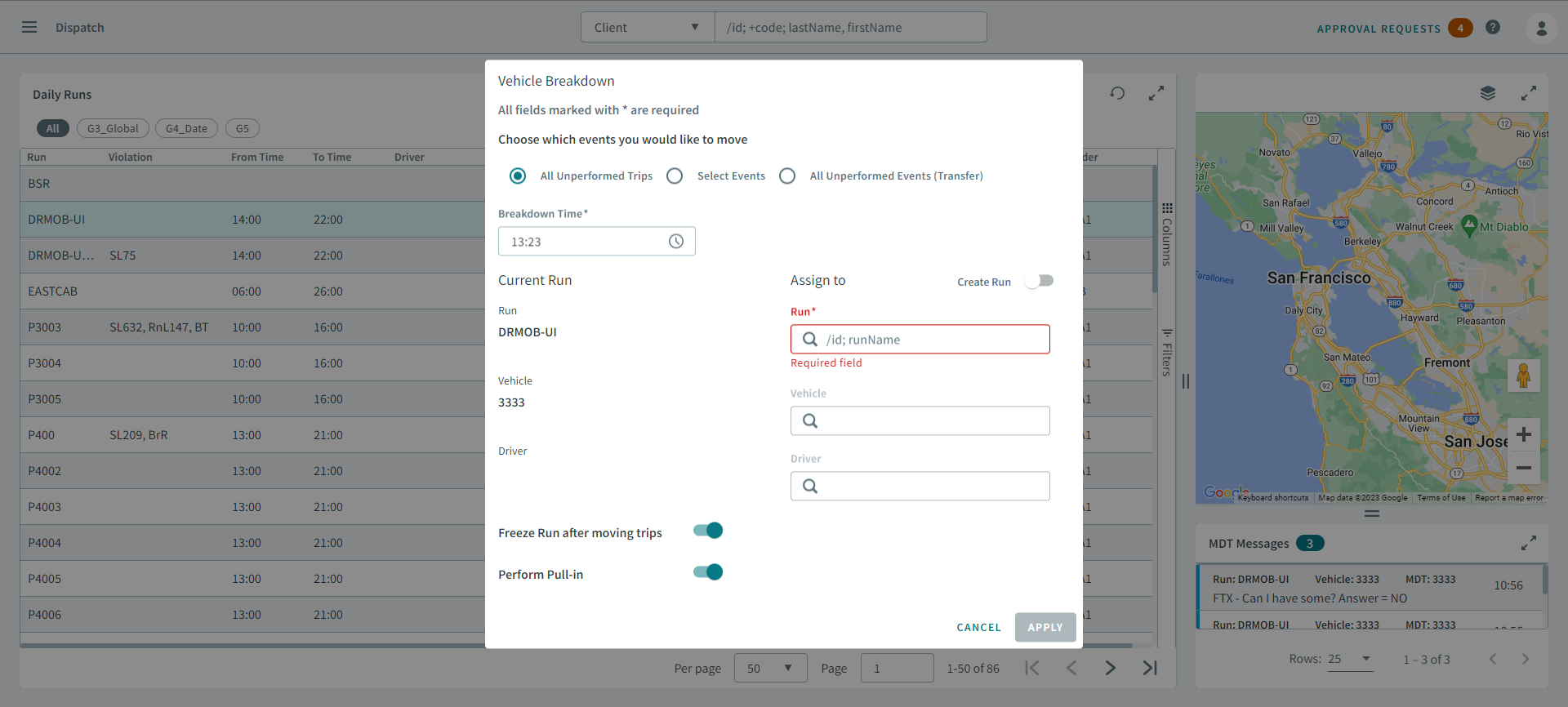
Task: Zoom in on the map
Action: 1523,435
